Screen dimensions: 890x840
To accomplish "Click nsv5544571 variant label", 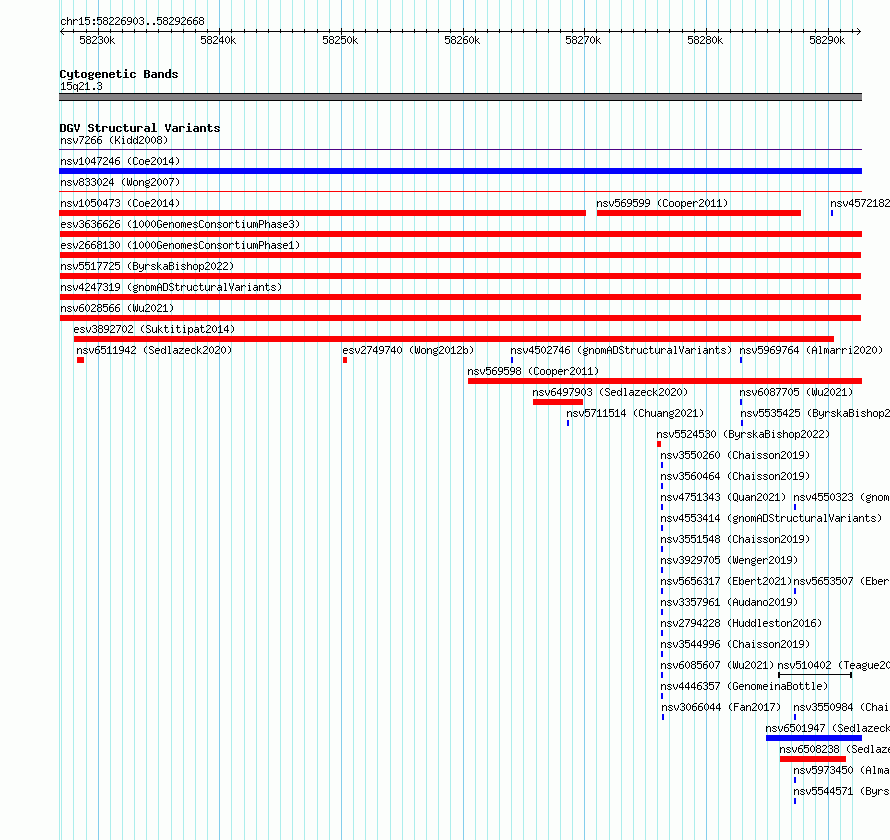I will (x=841, y=791).
